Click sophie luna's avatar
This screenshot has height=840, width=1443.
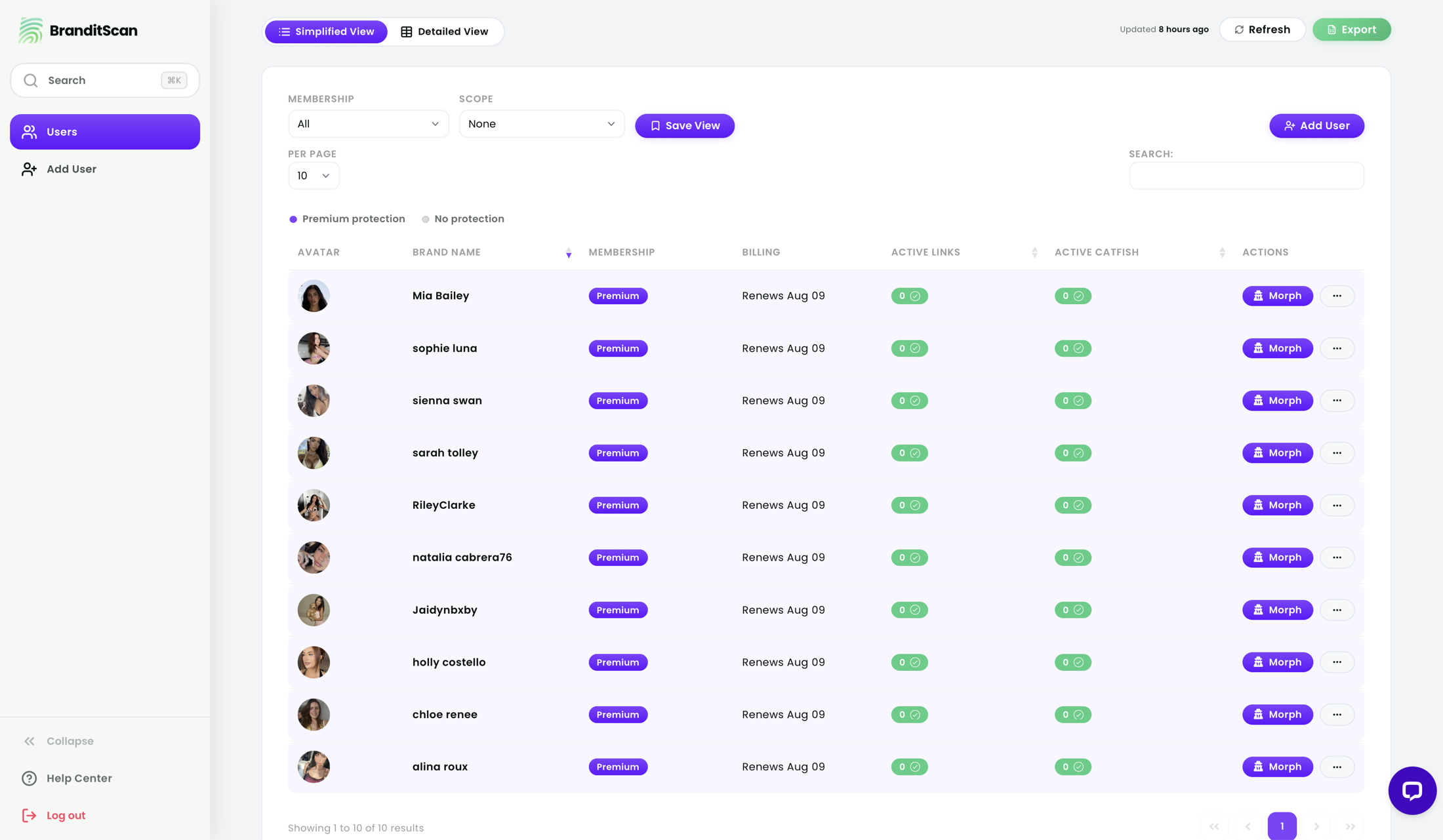click(314, 348)
